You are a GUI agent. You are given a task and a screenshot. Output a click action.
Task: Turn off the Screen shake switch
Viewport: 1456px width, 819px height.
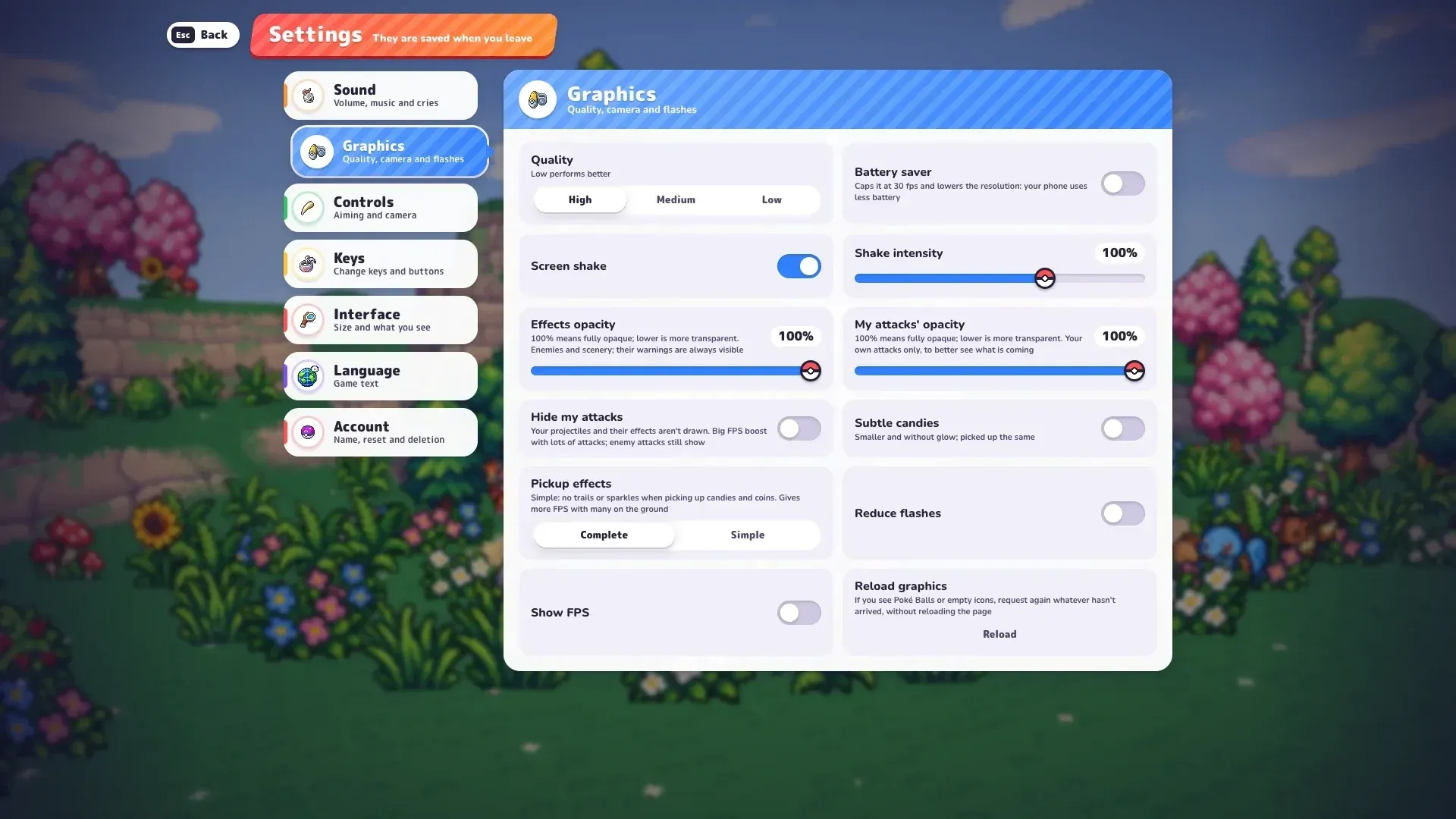(799, 266)
